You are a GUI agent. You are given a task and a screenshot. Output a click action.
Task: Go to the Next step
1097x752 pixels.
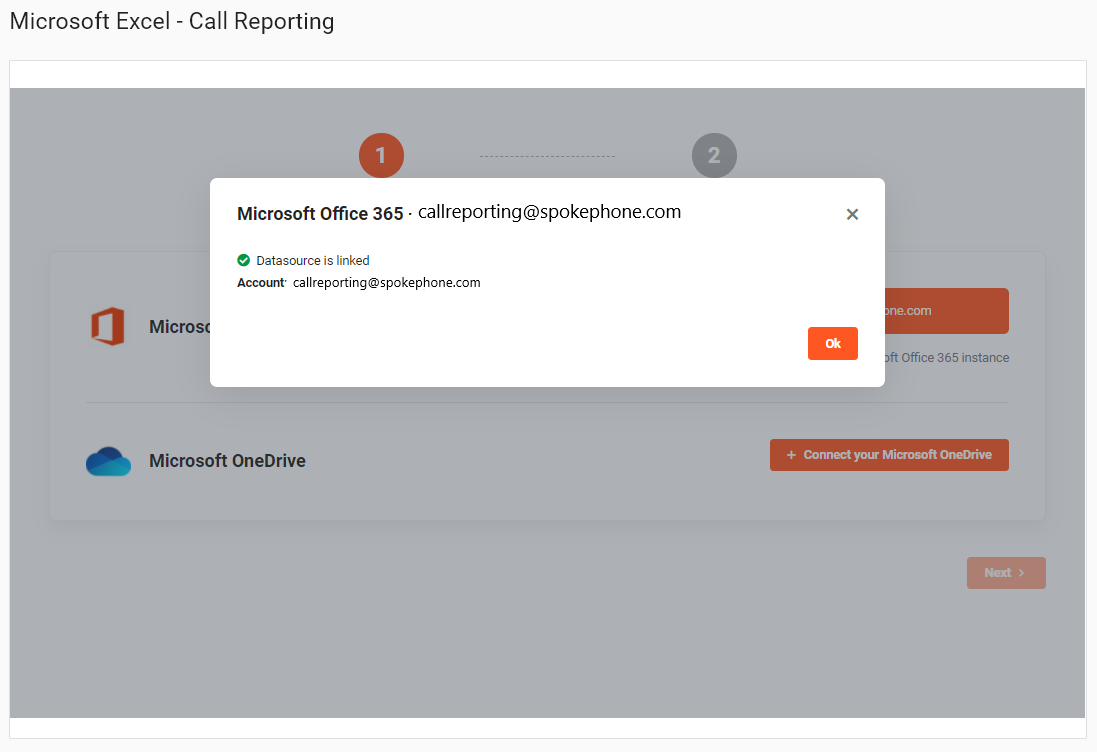[1006, 573]
